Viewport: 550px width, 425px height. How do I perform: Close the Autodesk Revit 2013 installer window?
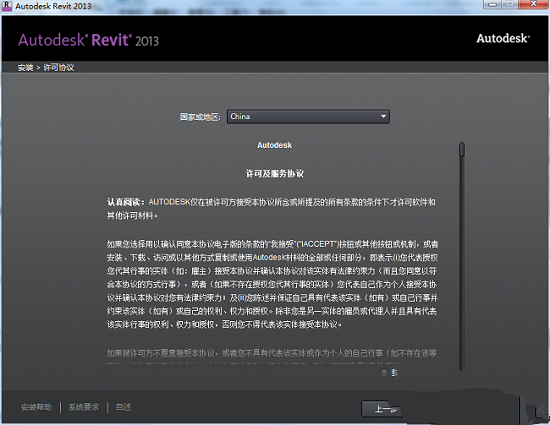[534, 5]
